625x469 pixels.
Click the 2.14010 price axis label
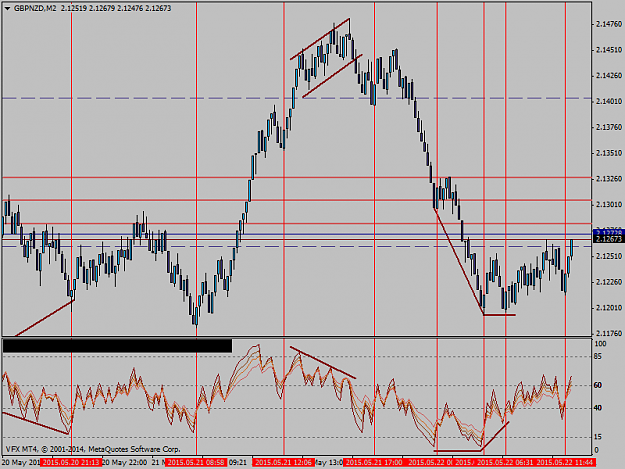pos(609,102)
